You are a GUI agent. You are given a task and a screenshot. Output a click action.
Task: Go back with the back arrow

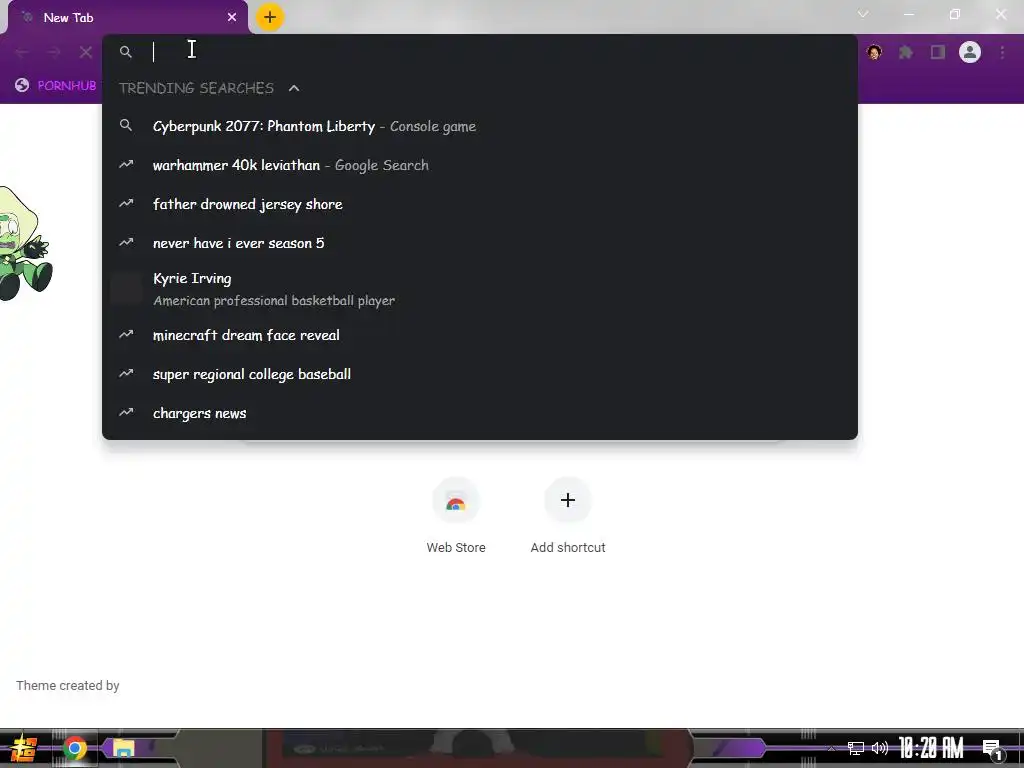22,52
